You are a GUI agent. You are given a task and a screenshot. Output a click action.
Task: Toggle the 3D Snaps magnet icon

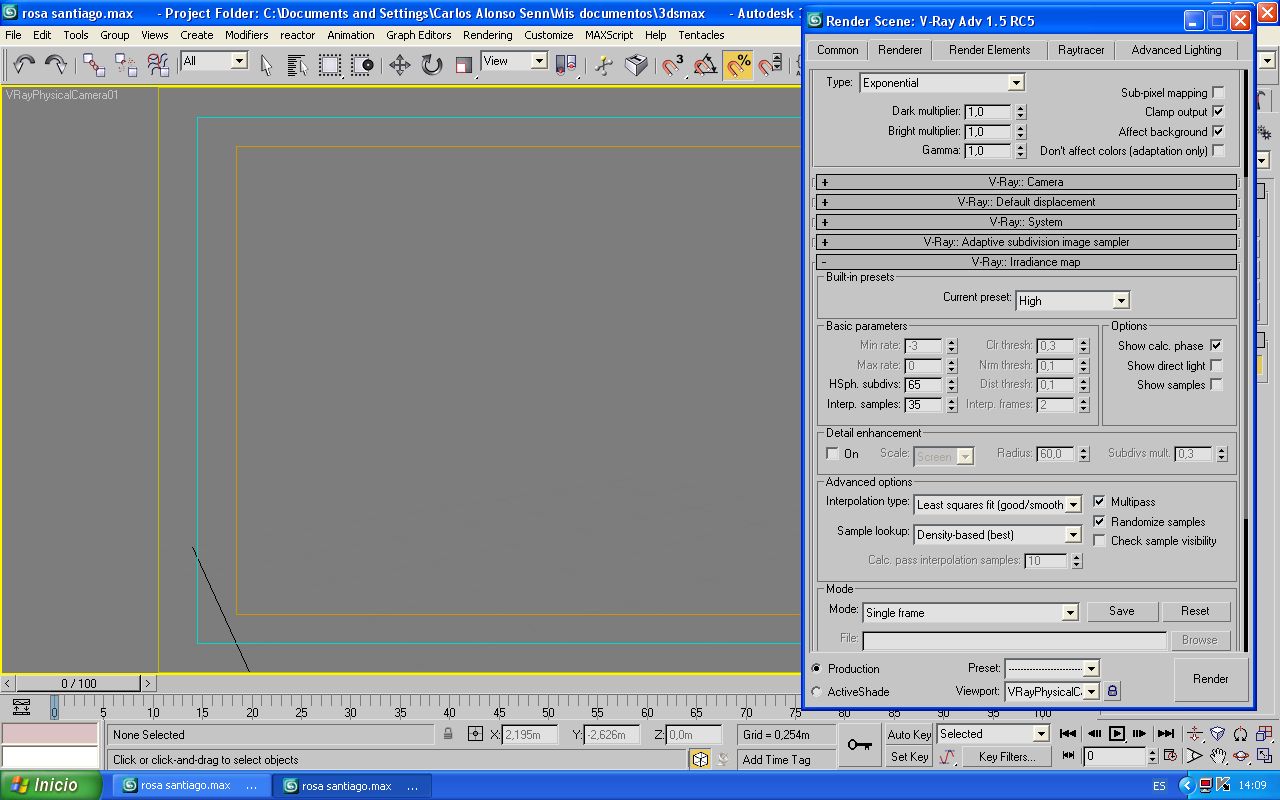(x=673, y=65)
